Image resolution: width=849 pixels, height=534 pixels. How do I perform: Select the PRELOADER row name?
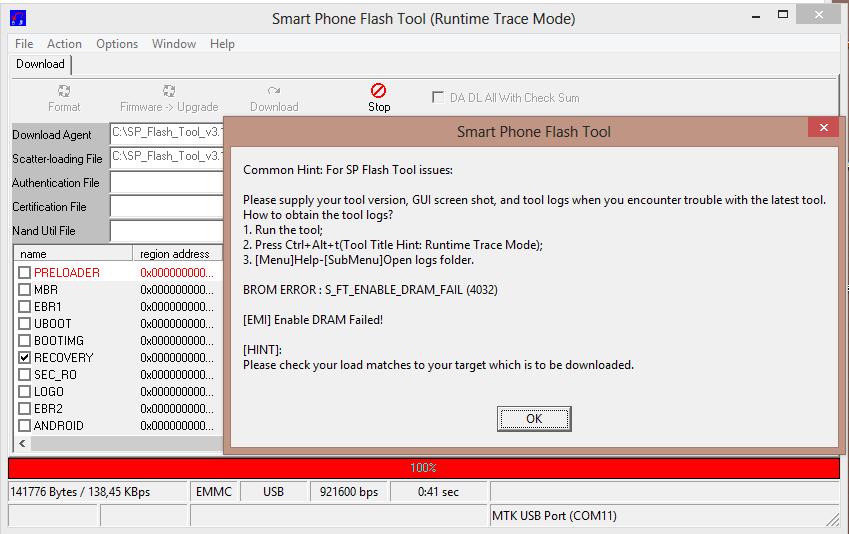[67, 272]
